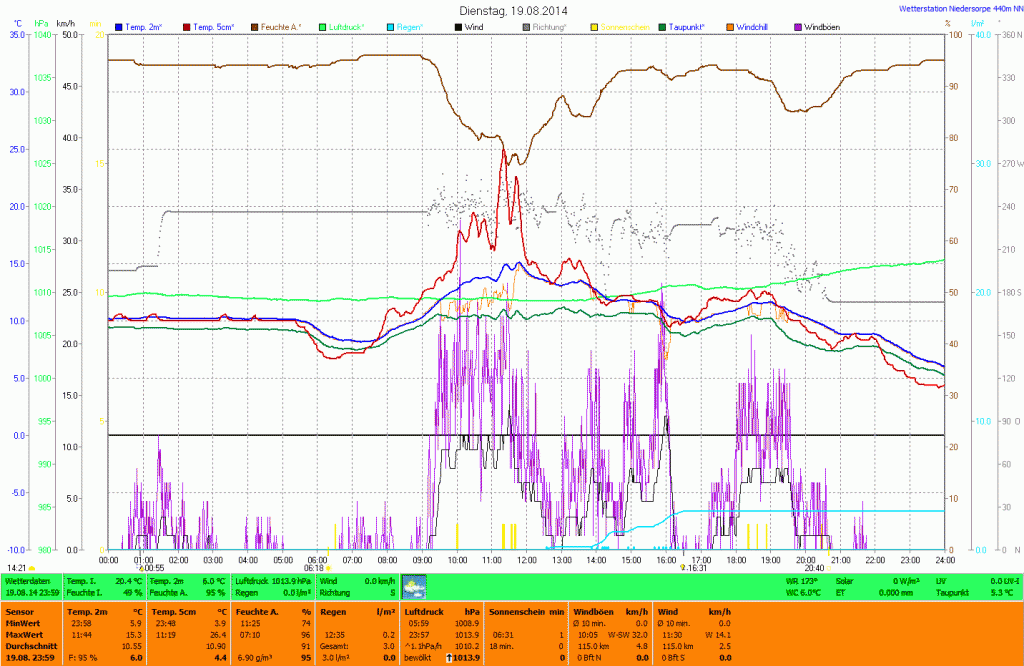The width and height of the screenshot is (1024, 666).
Task: Click the green Luftdruck legend swatch
Action: click(x=322, y=25)
